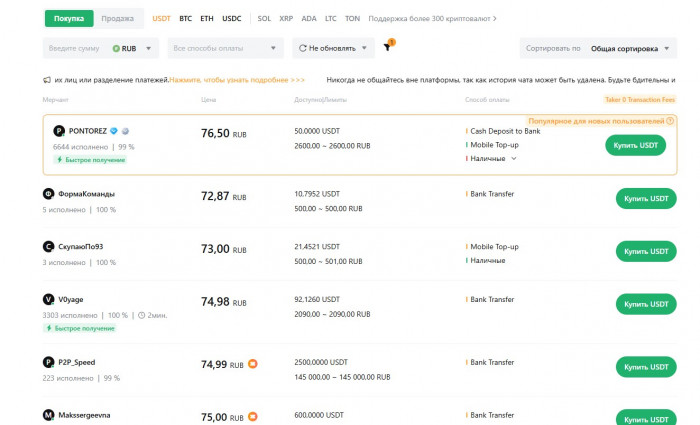Click the filter funnel icon
The width and height of the screenshot is (700, 425).
387,48
